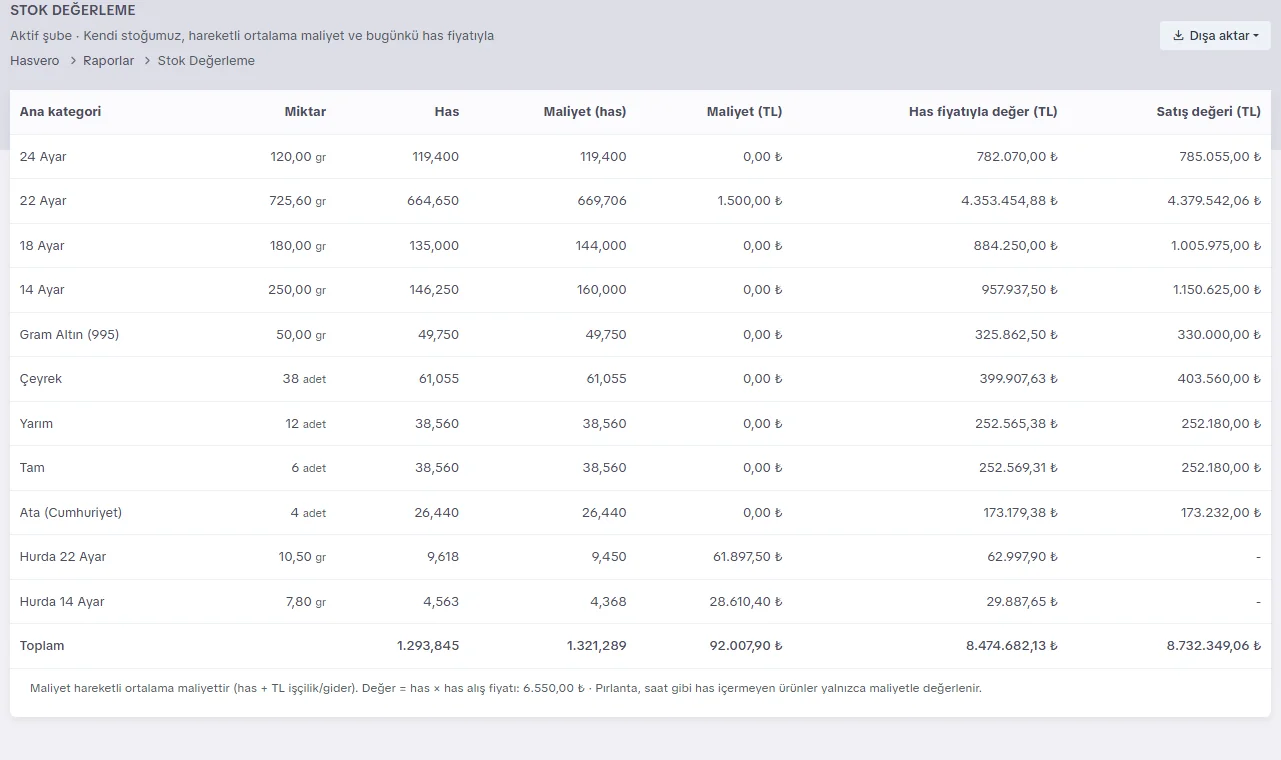
Task: Select the 12 adet quantity cell
Action: point(306,424)
